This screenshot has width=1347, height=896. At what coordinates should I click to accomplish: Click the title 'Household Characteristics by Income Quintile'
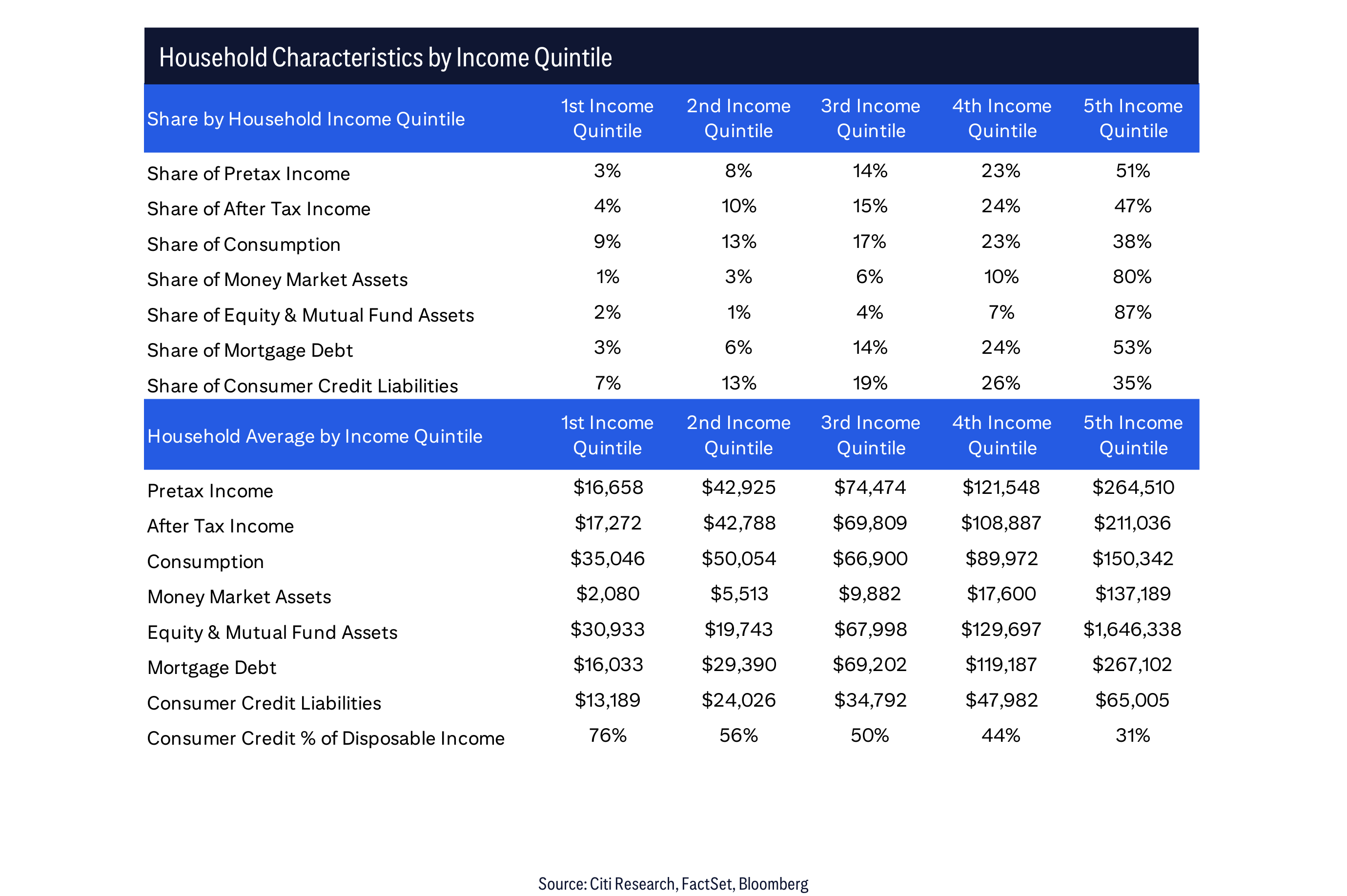[x=385, y=58]
